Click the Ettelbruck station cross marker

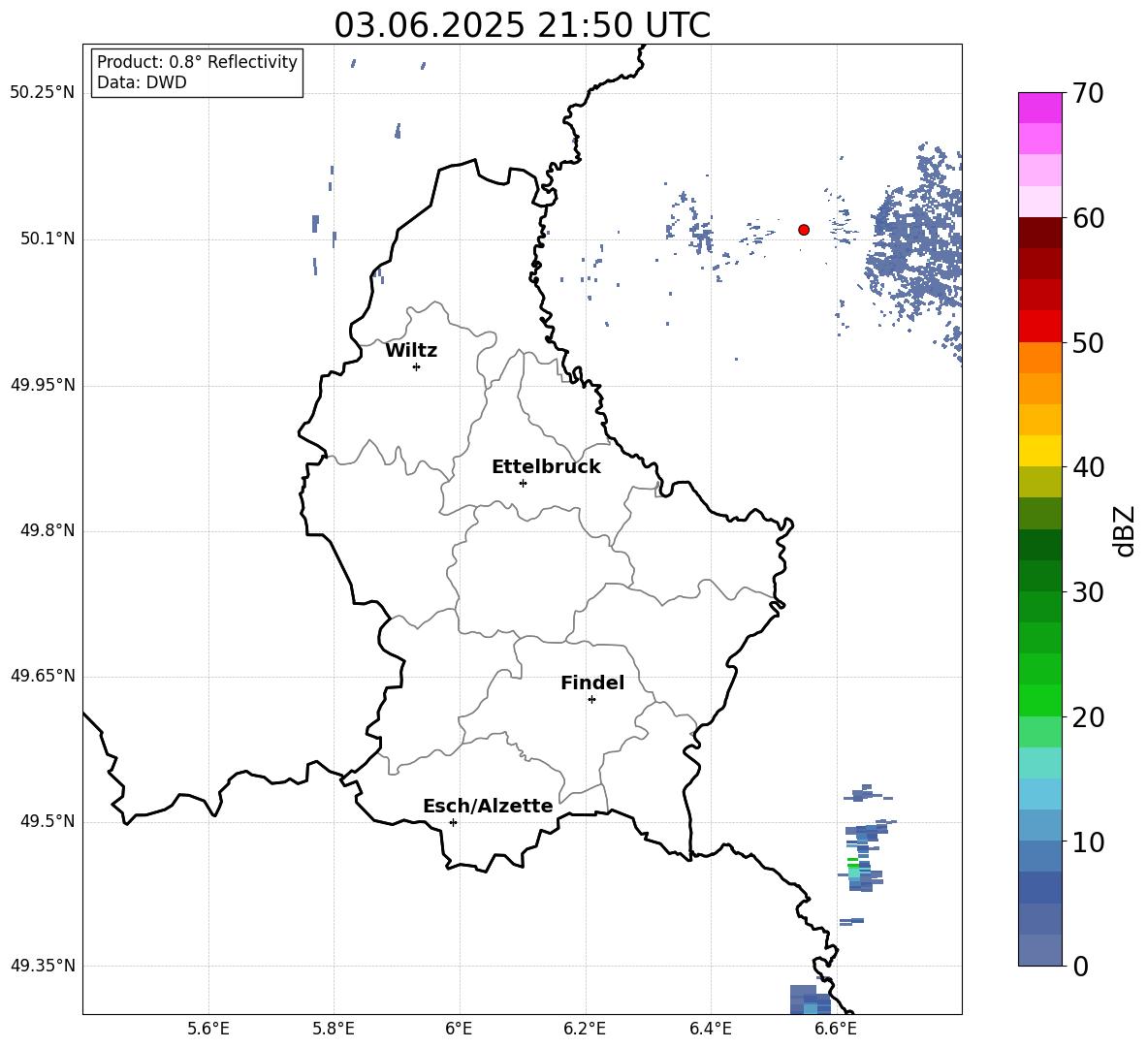[523, 483]
